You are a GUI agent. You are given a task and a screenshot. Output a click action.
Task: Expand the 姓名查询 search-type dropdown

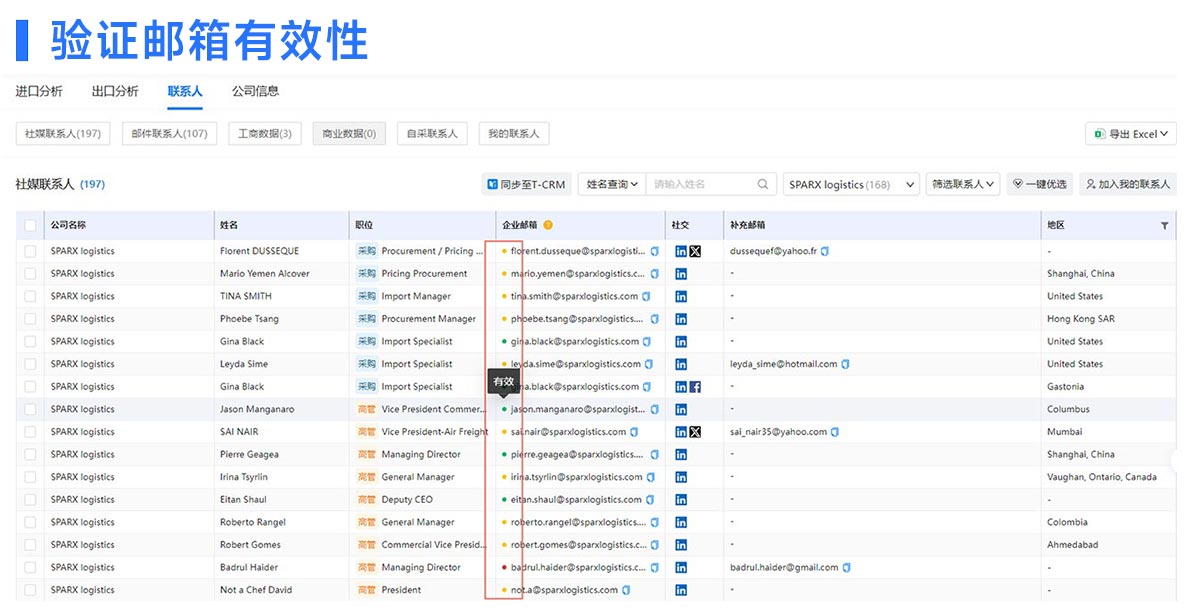click(612, 184)
